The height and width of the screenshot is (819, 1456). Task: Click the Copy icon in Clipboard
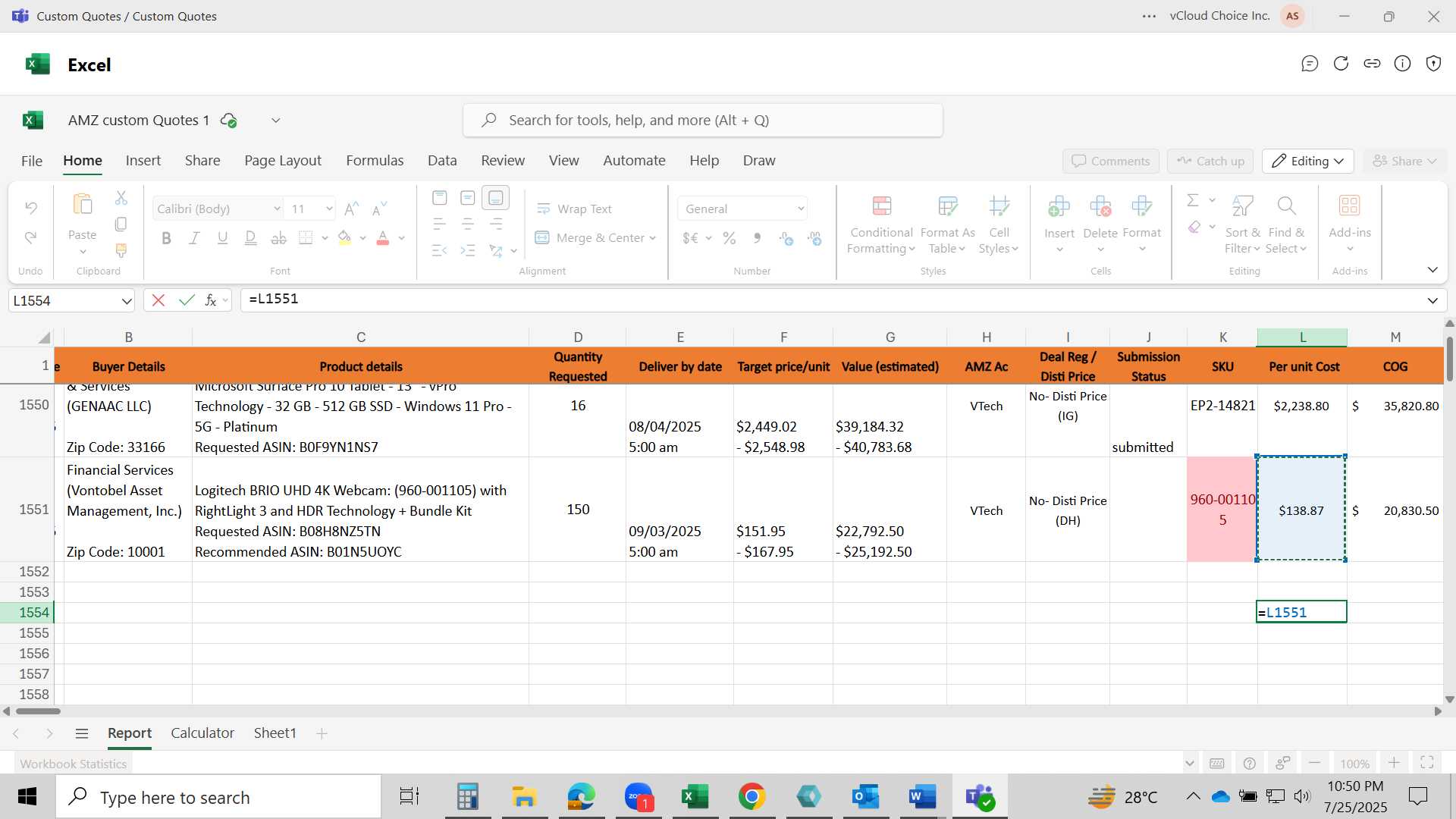(121, 224)
